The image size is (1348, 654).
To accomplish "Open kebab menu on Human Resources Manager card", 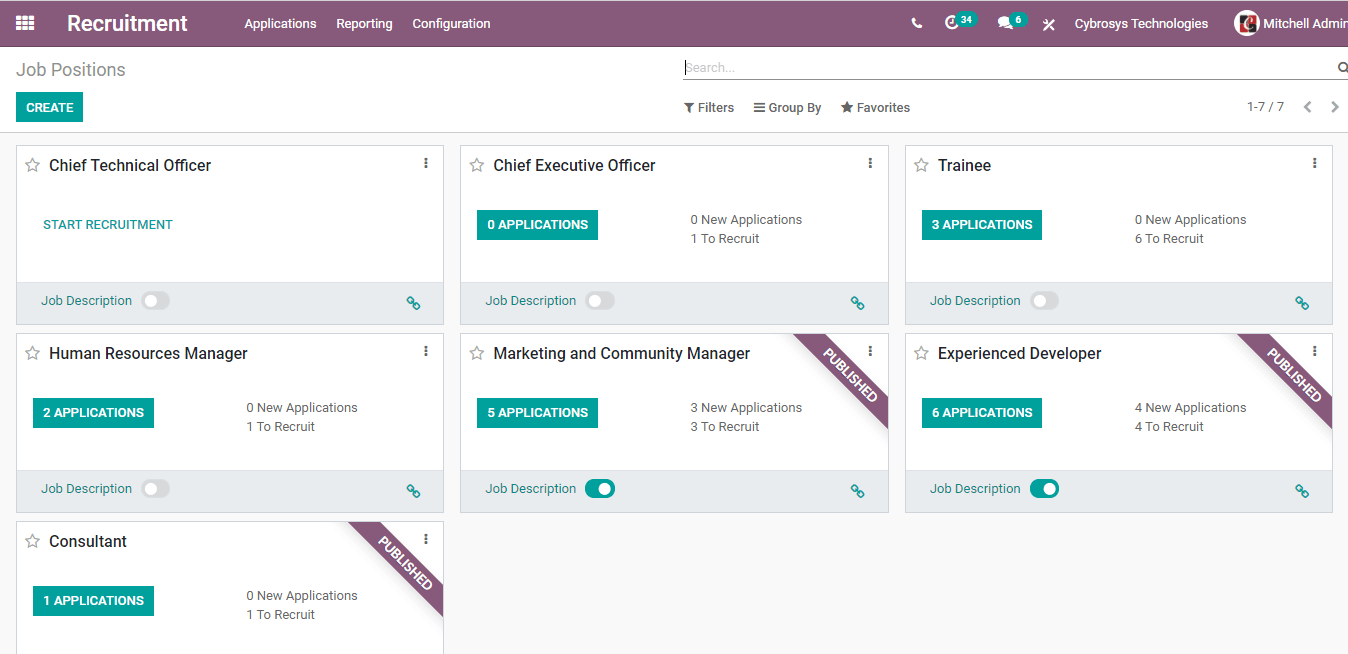I will tap(426, 351).
